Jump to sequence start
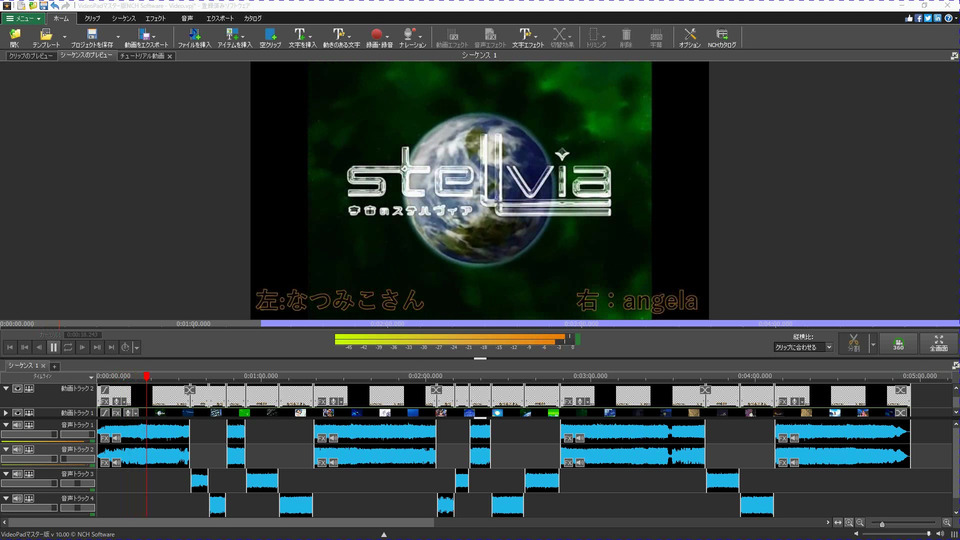960x540 pixels. (x=10, y=347)
